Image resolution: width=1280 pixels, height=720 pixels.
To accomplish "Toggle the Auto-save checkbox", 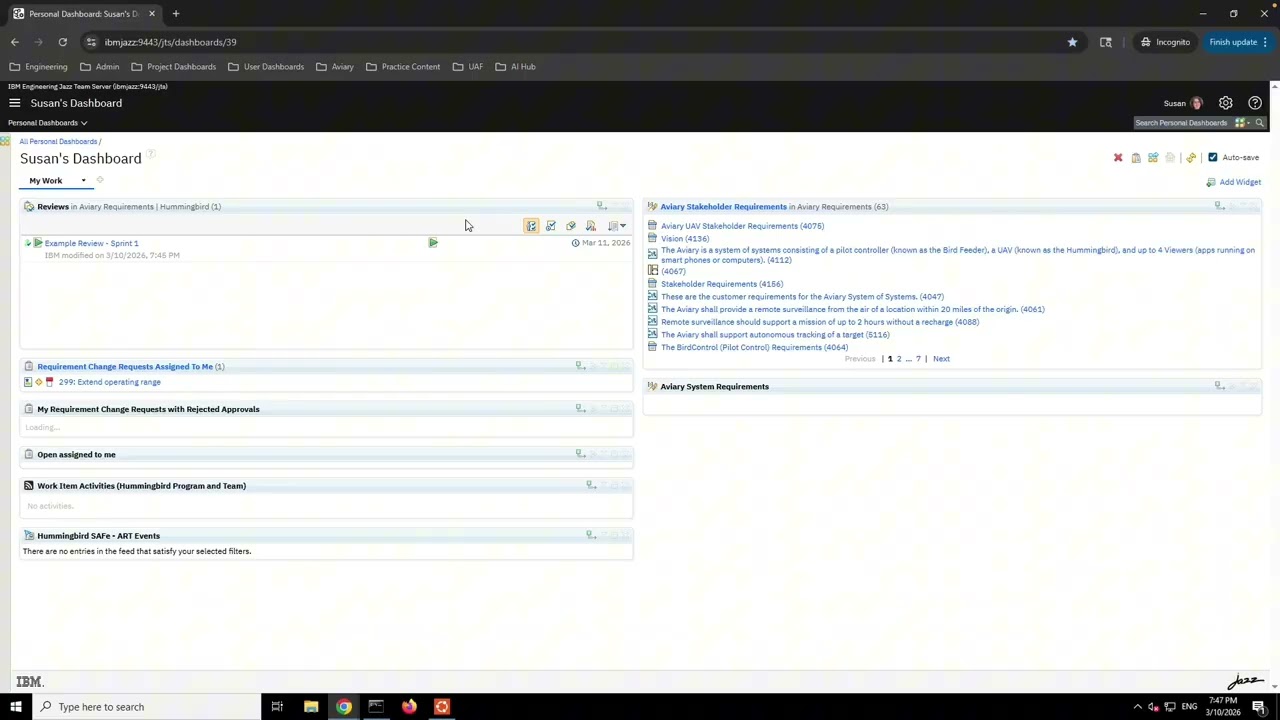I will click(1213, 157).
